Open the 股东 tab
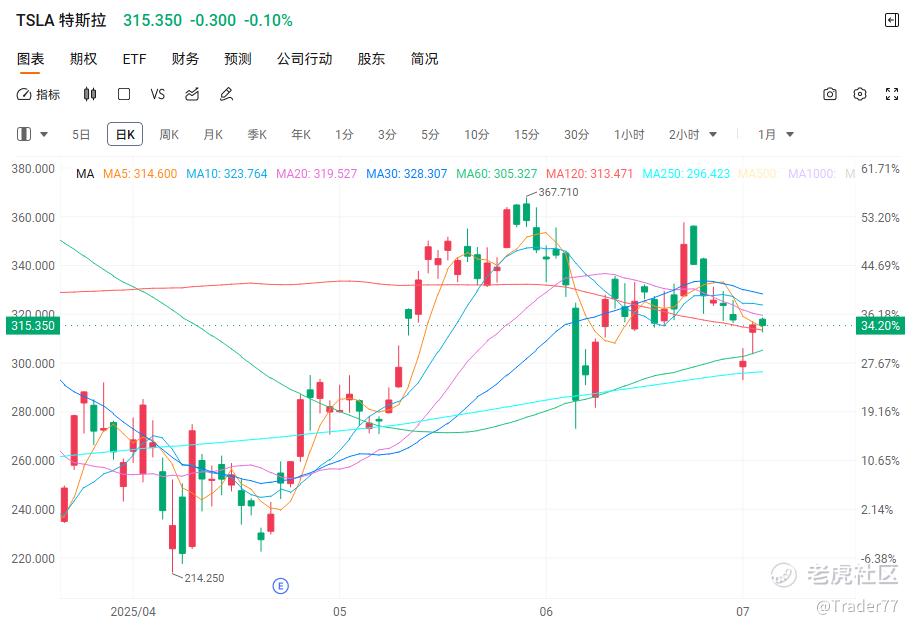The height and width of the screenshot is (627, 916). (371, 59)
